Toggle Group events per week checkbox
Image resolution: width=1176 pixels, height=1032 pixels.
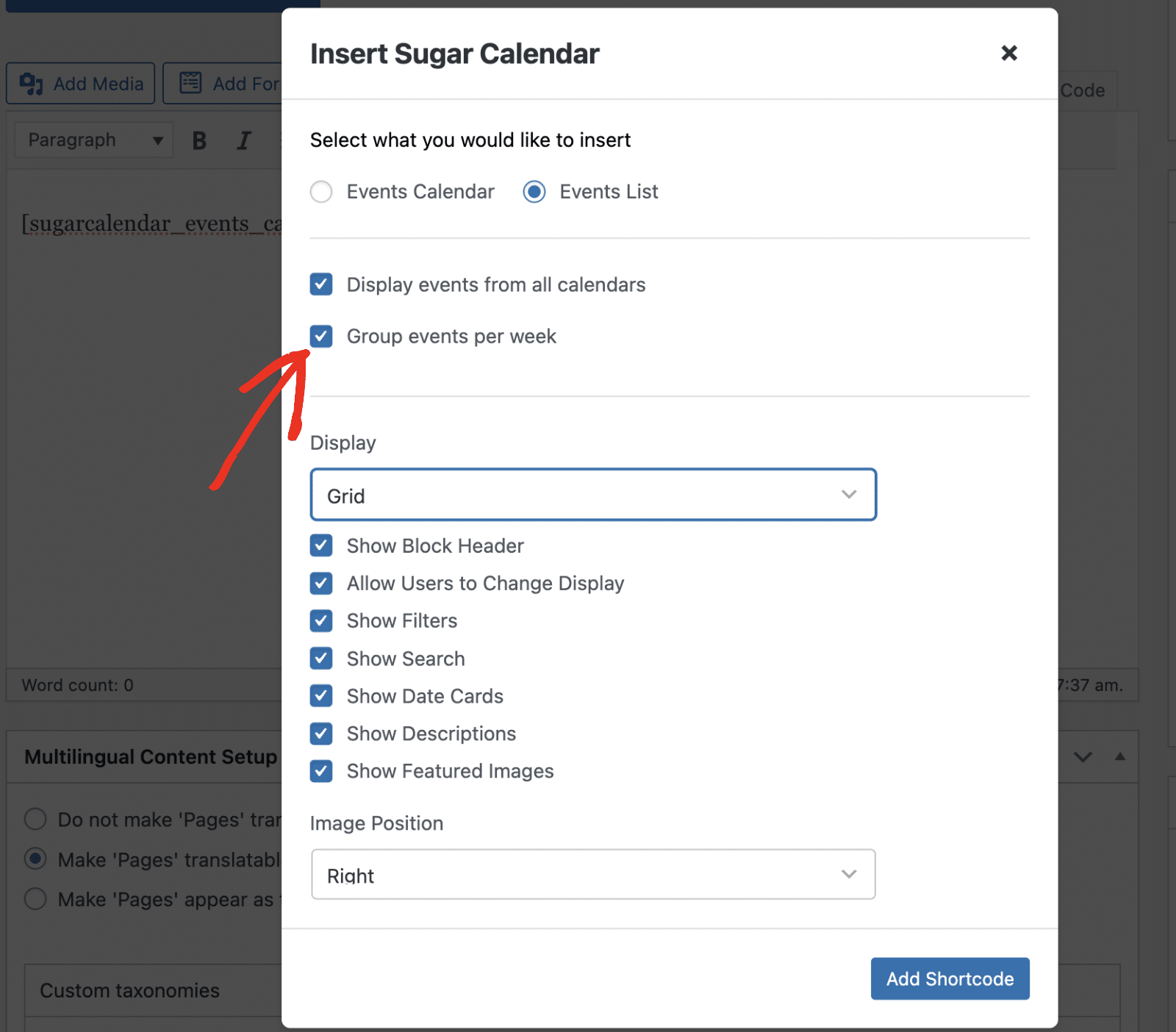(x=321, y=336)
